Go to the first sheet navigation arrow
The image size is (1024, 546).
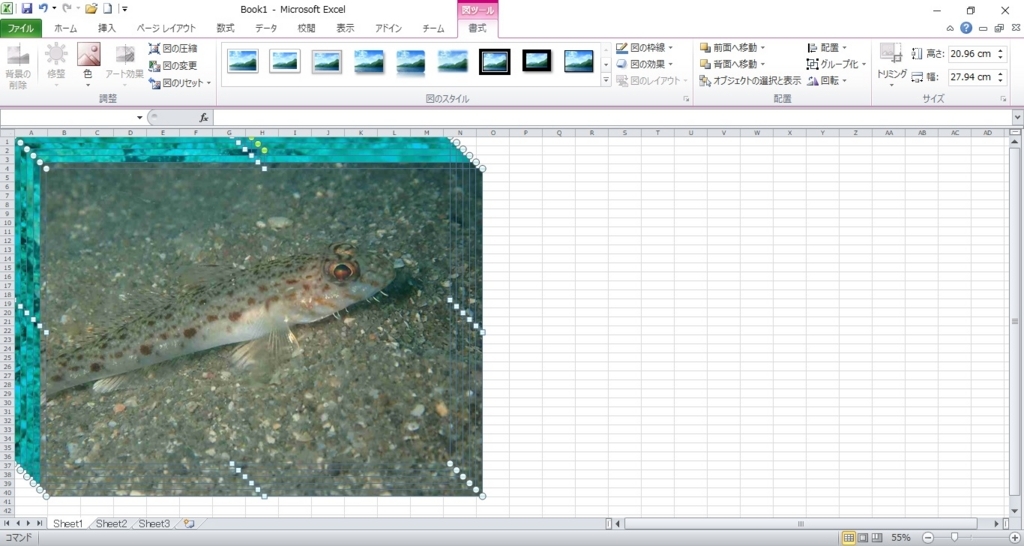(7, 524)
